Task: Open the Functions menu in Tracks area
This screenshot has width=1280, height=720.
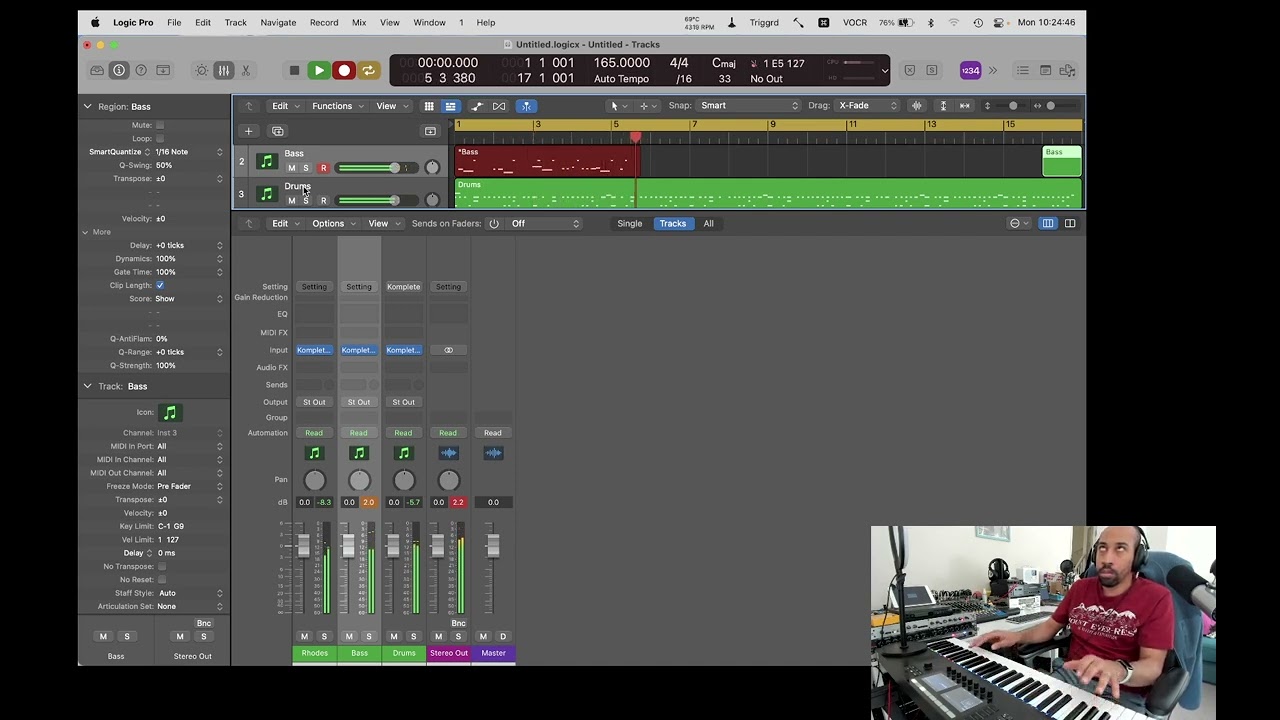Action: [337, 106]
